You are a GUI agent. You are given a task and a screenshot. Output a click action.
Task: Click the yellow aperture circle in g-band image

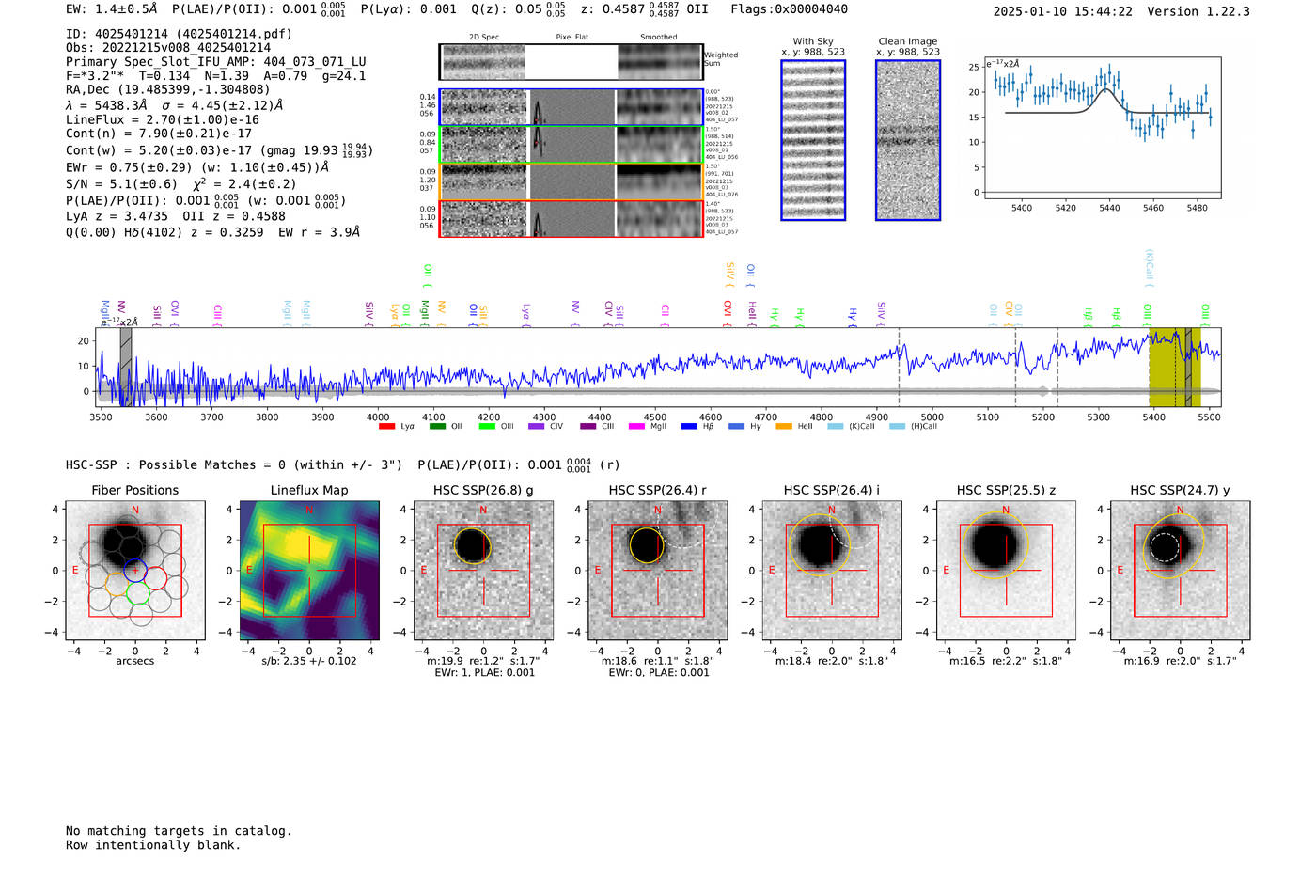[x=472, y=545]
